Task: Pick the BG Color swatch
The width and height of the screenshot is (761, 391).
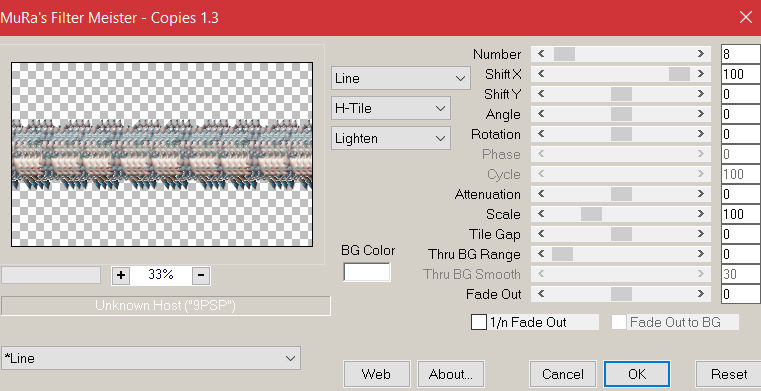Action: click(x=367, y=272)
